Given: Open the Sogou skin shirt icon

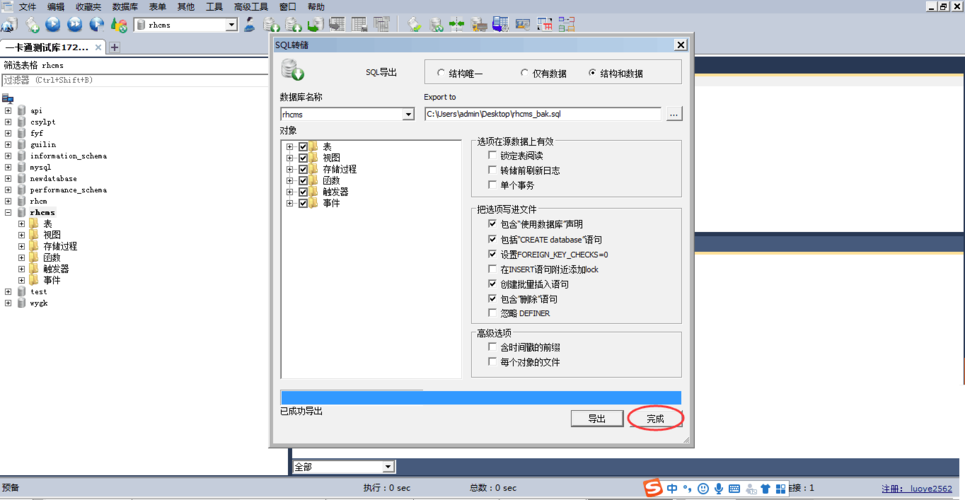Looking at the screenshot, I should click(x=765, y=488).
